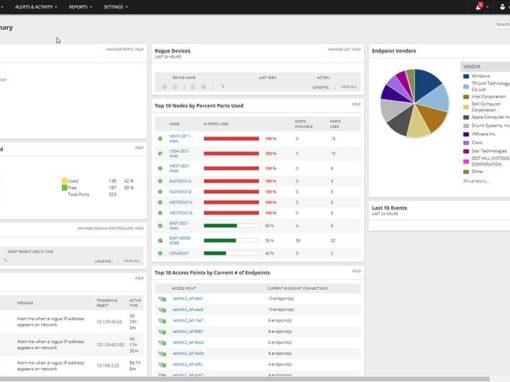Open the All vendors link
Screen dimensions: 510x382
[476, 181]
